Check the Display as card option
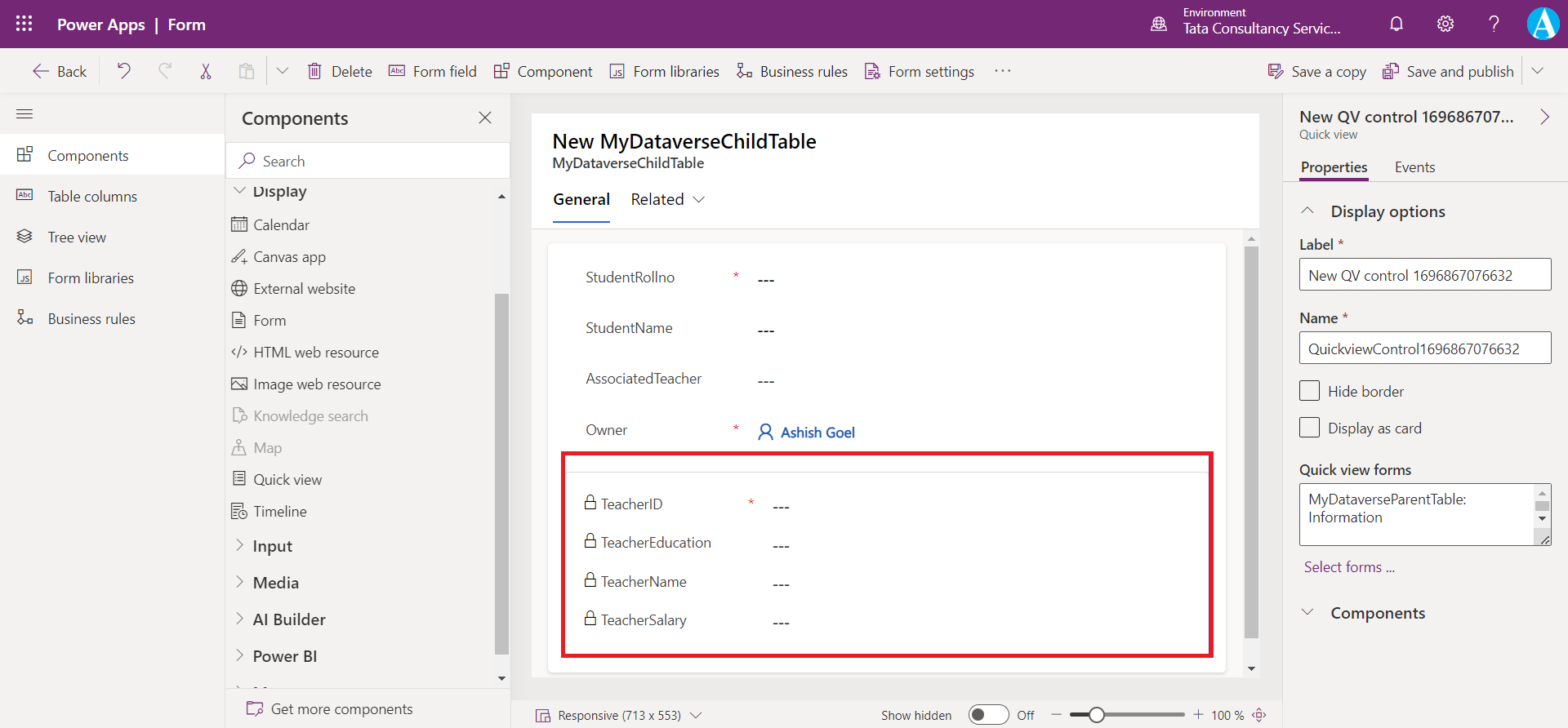The height and width of the screenshot is (728, 1568). pos(1309,428)
